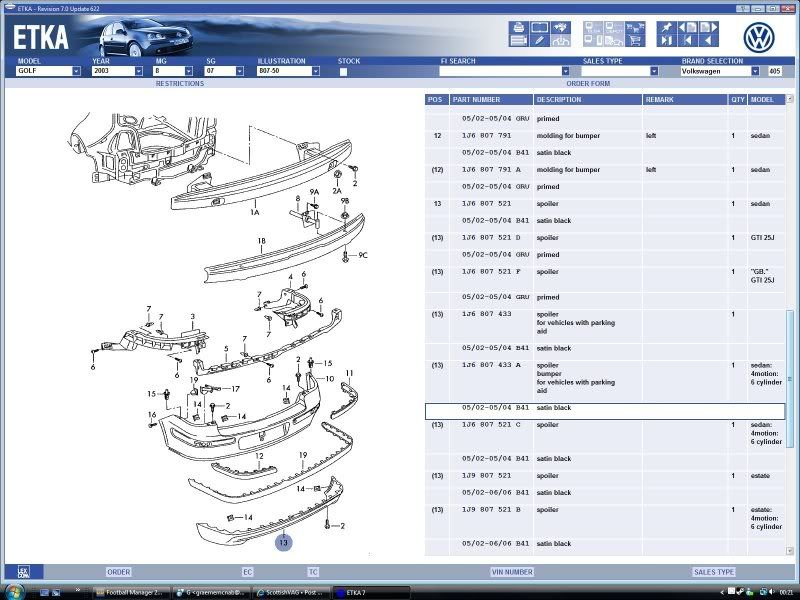Click the handshake icon in the toolbar
Image resolution: width=800 pixels, height=600 pixels.
[x=561, y=28]
